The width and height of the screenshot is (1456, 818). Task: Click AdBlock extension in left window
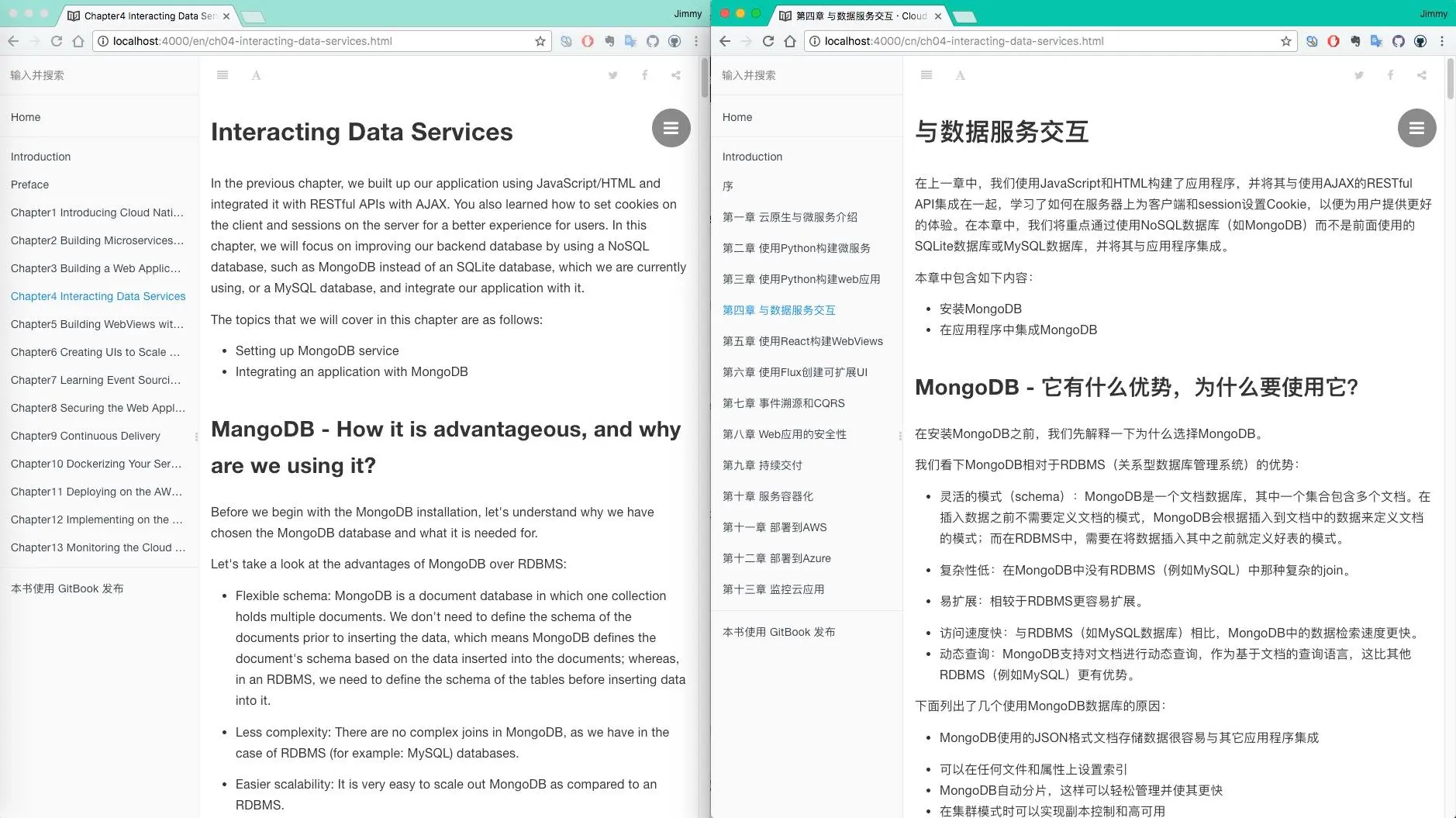(x=588, y=41)
